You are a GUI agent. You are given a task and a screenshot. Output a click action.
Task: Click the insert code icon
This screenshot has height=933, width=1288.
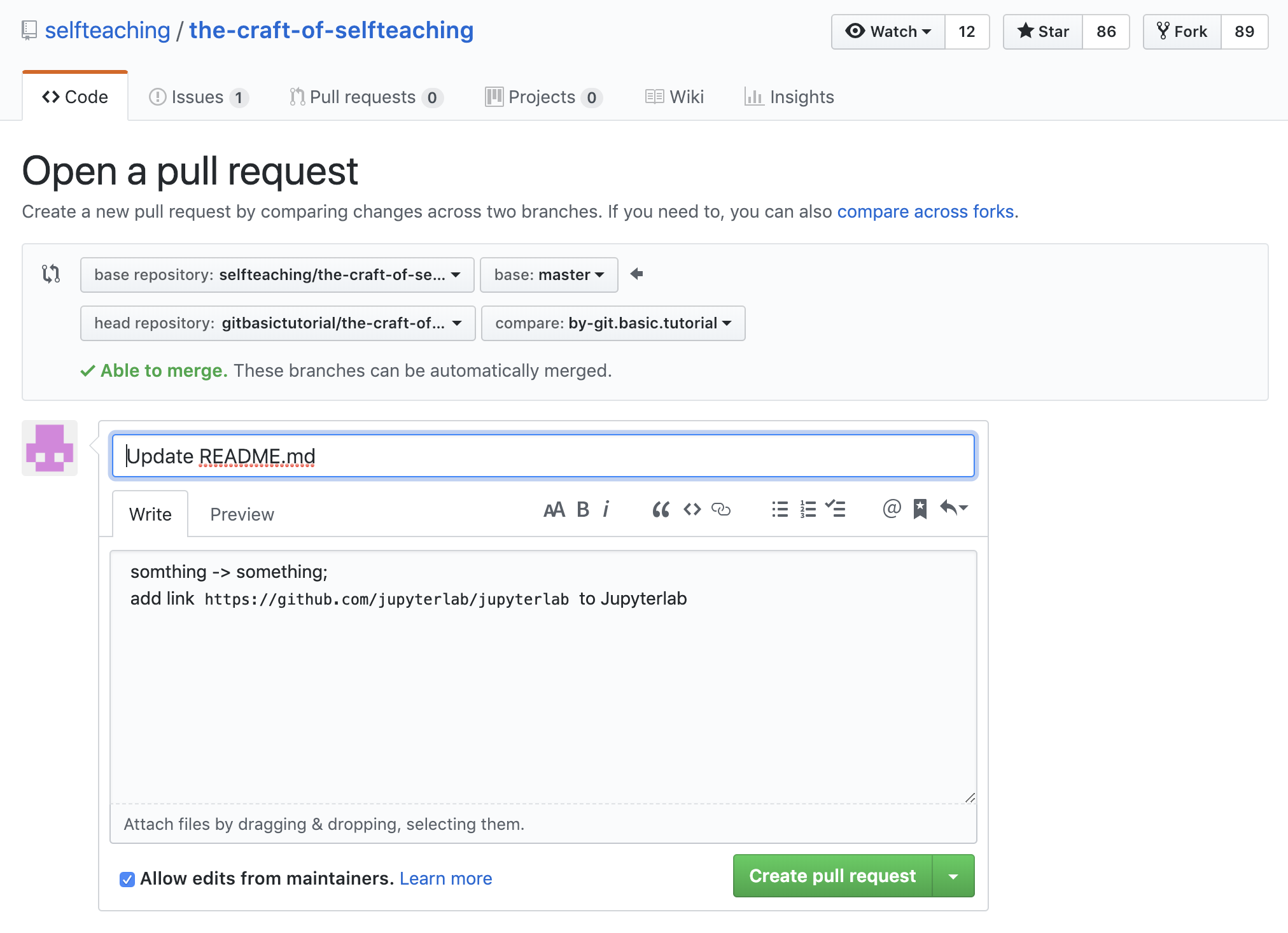click(x=692, y=509)
